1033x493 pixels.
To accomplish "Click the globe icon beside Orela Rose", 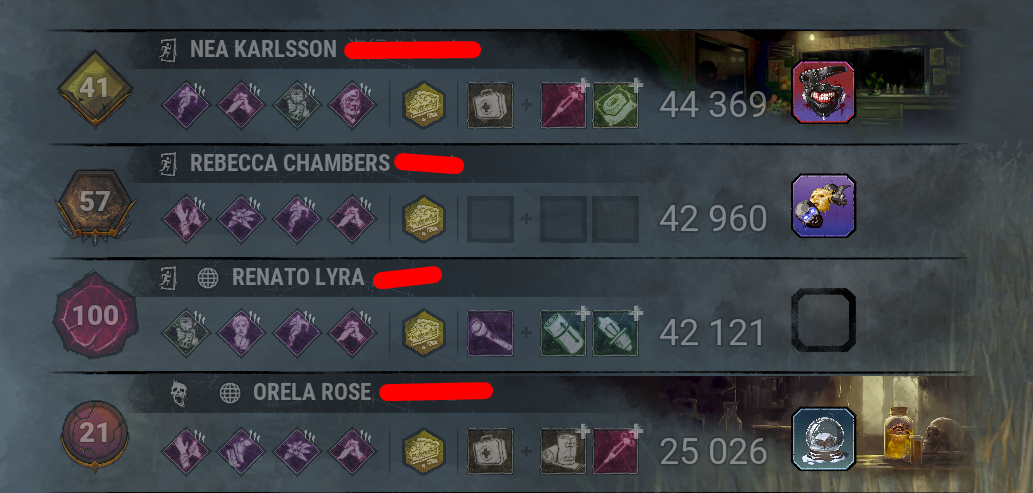I will pyautogui.click(x=229, y=393).
